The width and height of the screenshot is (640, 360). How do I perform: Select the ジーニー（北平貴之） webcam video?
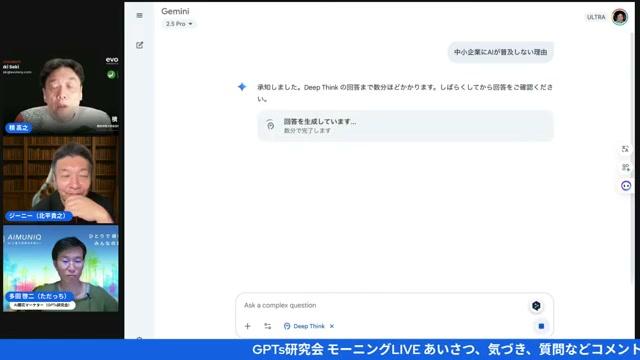(61, 180)
